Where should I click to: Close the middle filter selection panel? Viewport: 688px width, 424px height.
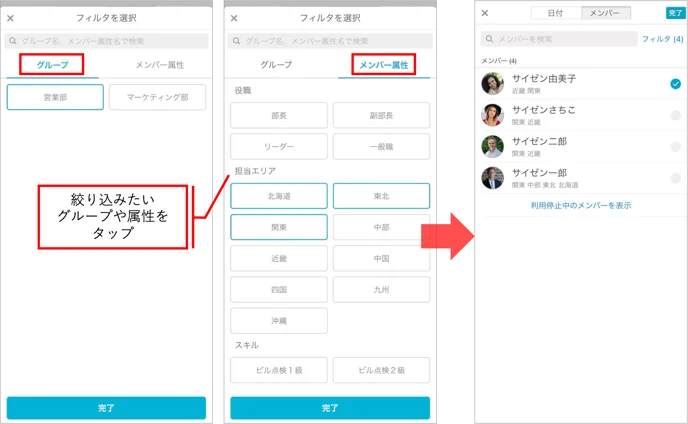pyautogui.click(x=234, y=18)
